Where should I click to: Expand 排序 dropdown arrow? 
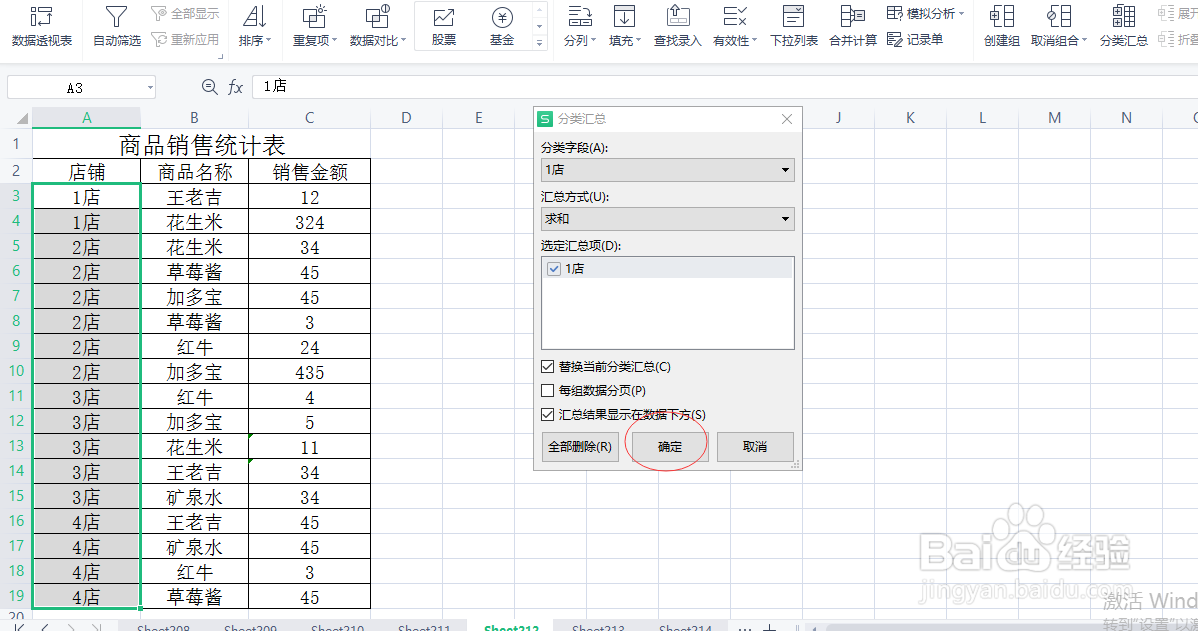tap(268, 40)
